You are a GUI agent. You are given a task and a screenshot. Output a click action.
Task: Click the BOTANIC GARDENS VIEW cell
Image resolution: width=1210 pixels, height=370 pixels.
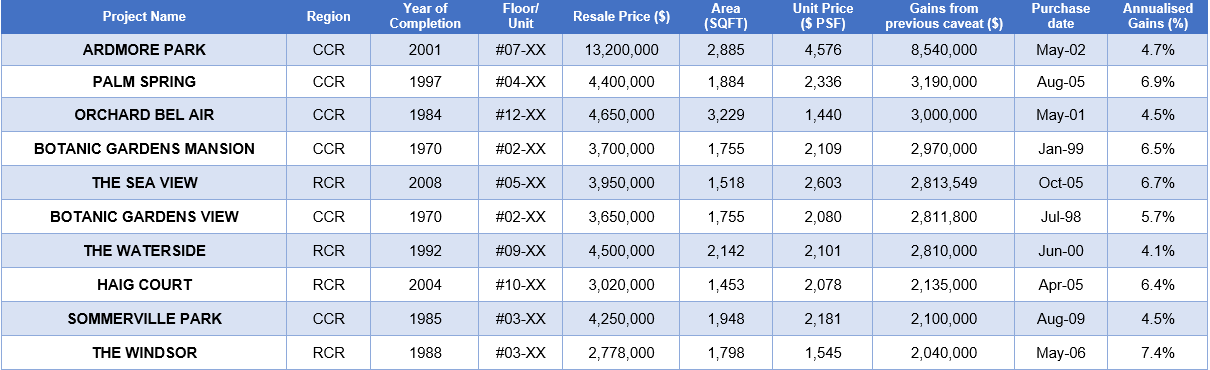coord(144,217)
